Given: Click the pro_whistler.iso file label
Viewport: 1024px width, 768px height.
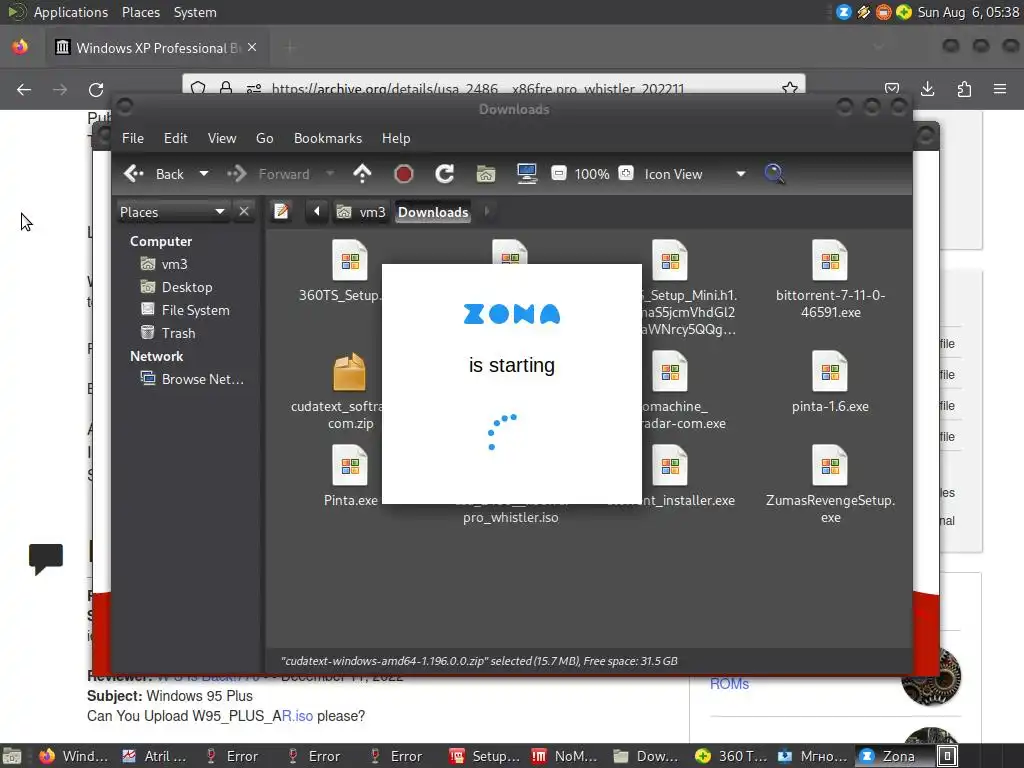Looking at the screenshot, I should click(511, 517).
